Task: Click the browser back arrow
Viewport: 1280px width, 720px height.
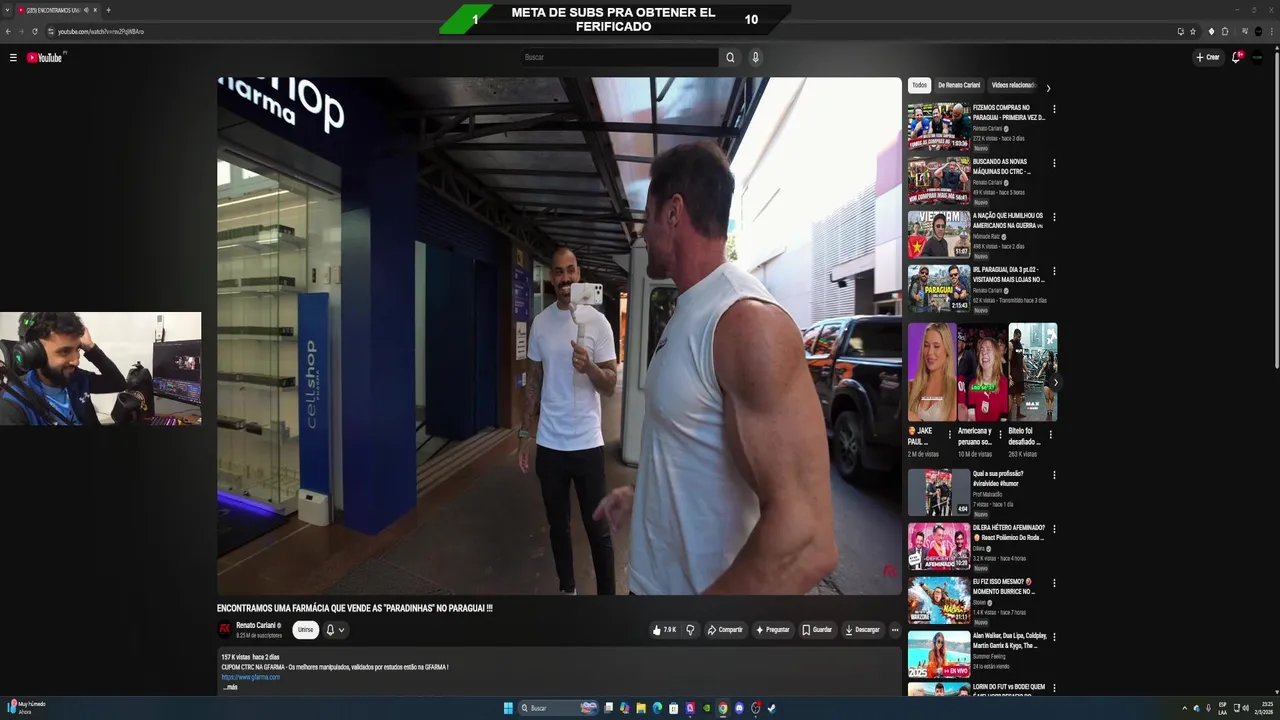Action: 8,31
